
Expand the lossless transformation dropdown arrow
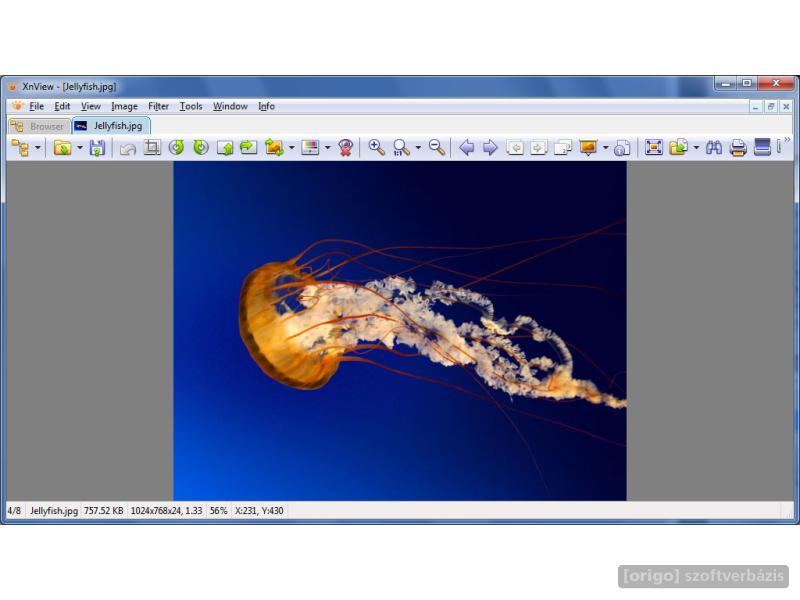292,148
